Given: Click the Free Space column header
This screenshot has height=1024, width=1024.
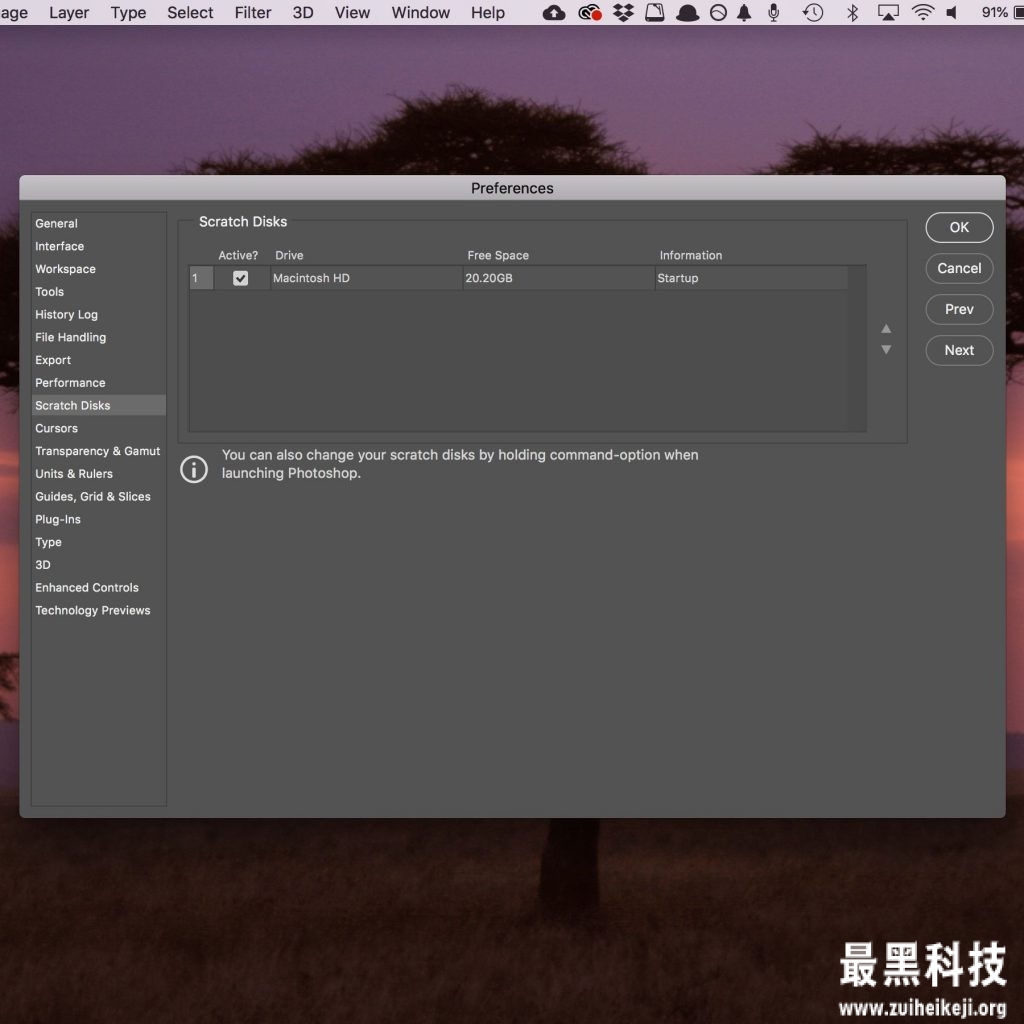Looking at the screenshot, I should pyautogui.click(x=498, y=255).
